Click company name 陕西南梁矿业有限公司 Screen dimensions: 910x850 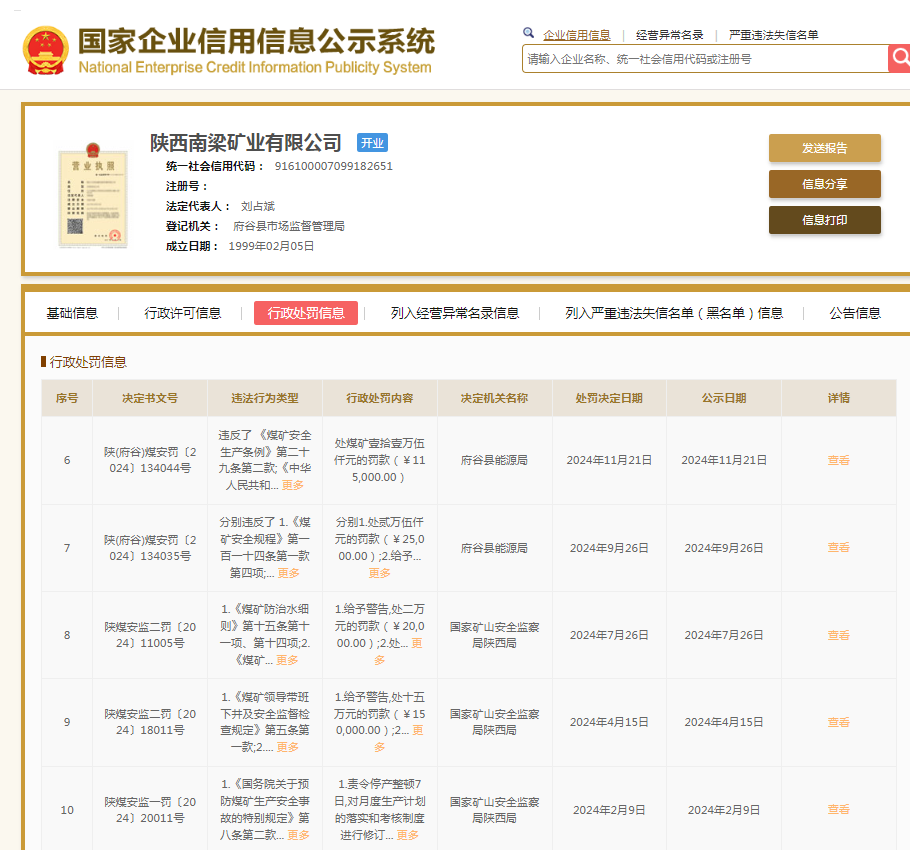[x=245, y=143]
